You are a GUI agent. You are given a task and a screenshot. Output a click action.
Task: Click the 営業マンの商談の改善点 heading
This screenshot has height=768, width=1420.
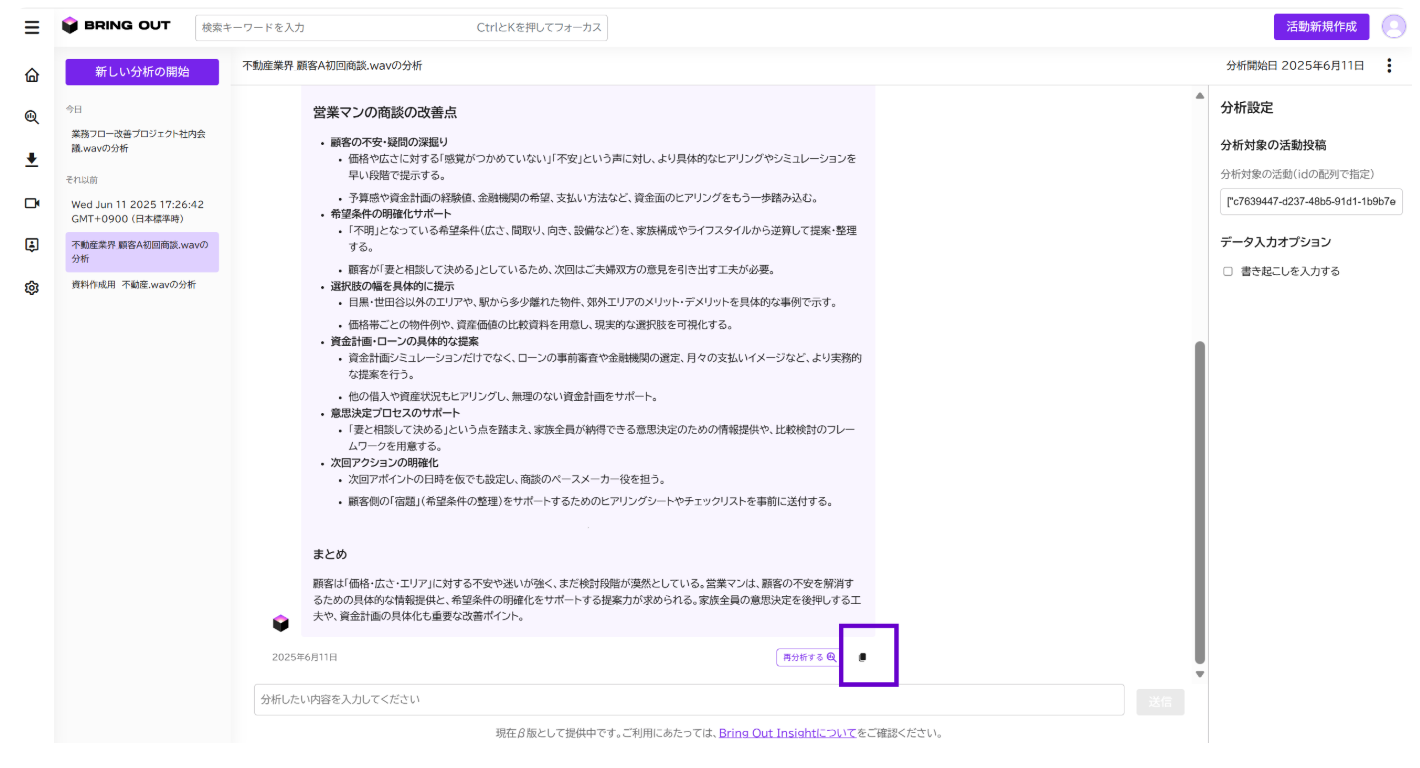[385, 112]
